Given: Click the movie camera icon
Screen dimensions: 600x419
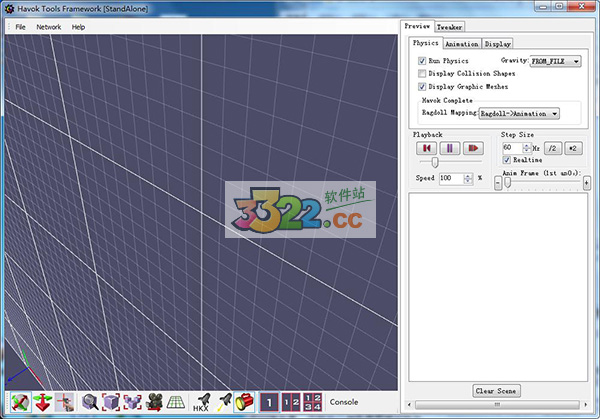Looking at the screenshot, I should [x=154, y=402].
